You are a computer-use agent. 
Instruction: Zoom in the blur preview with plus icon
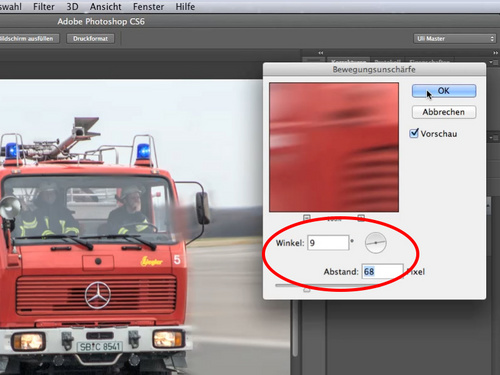pos(361,218)
